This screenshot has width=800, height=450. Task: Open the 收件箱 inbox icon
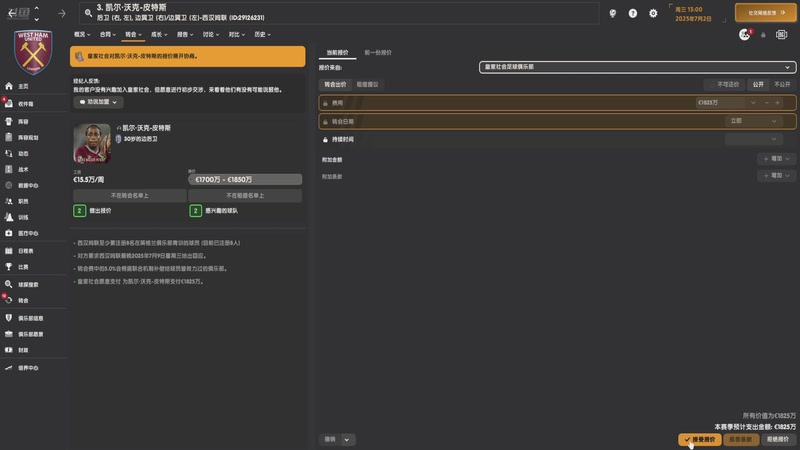pyautogui.click(x=9, y=104)
